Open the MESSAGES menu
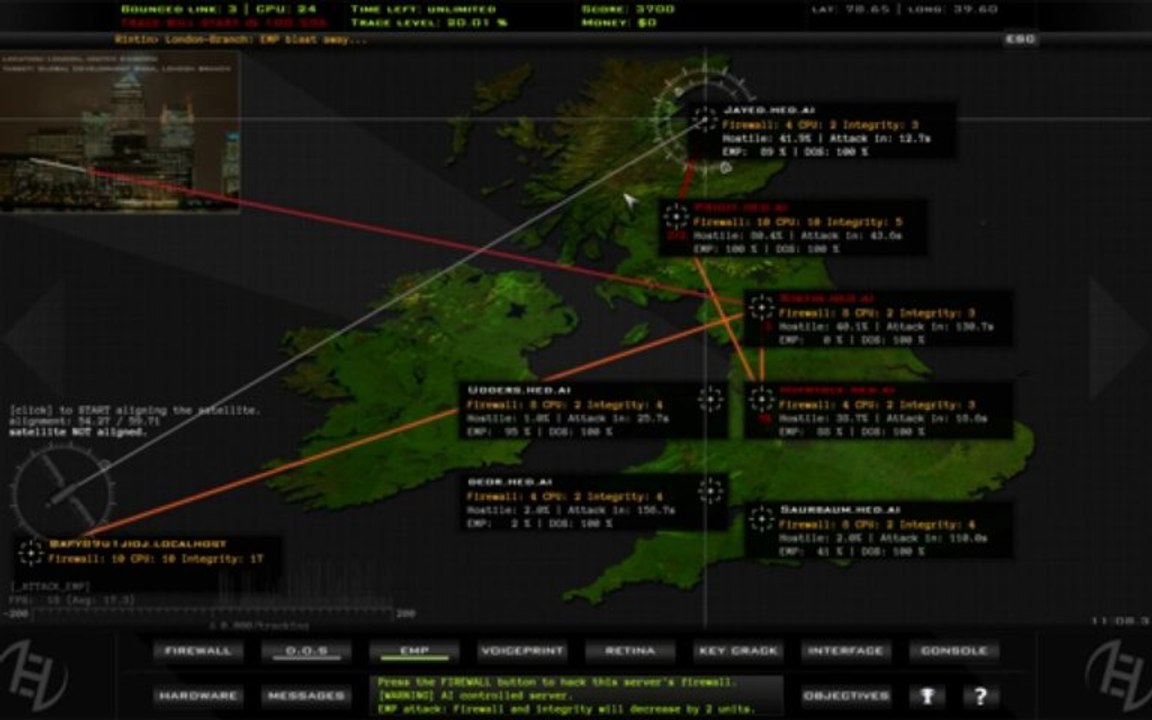Viewport: 1152px width, 720px height. pyautogui.click(x=306, y=696)
